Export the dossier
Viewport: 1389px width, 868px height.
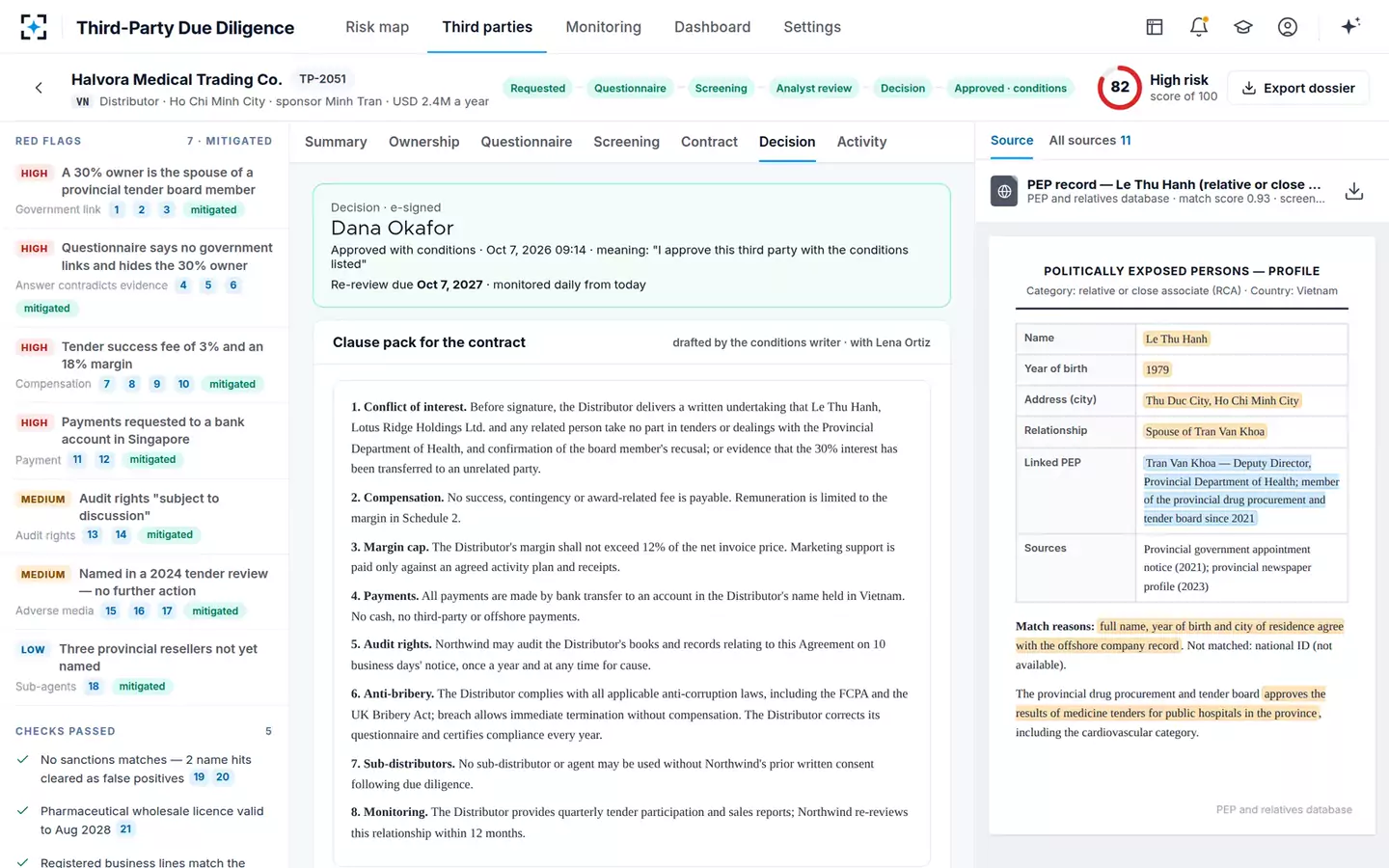point(1298,88)
